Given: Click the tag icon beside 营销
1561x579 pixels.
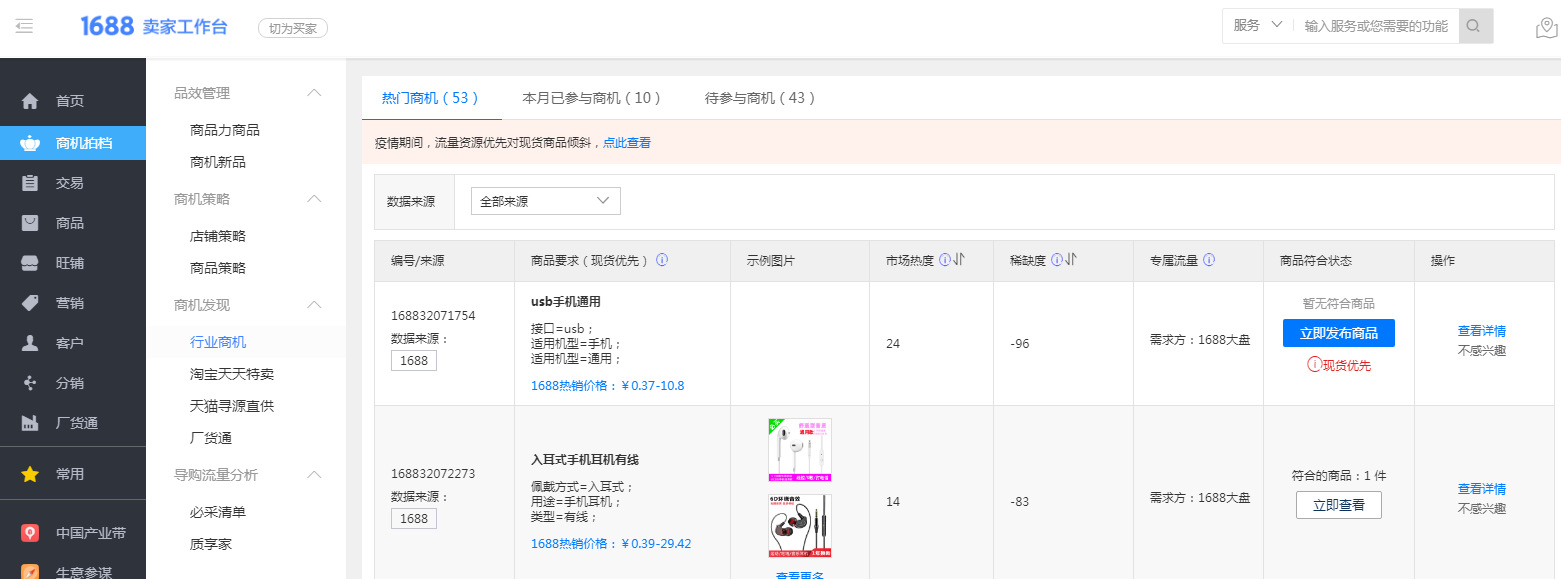Looking at the screenshot, I should (30, 303).
